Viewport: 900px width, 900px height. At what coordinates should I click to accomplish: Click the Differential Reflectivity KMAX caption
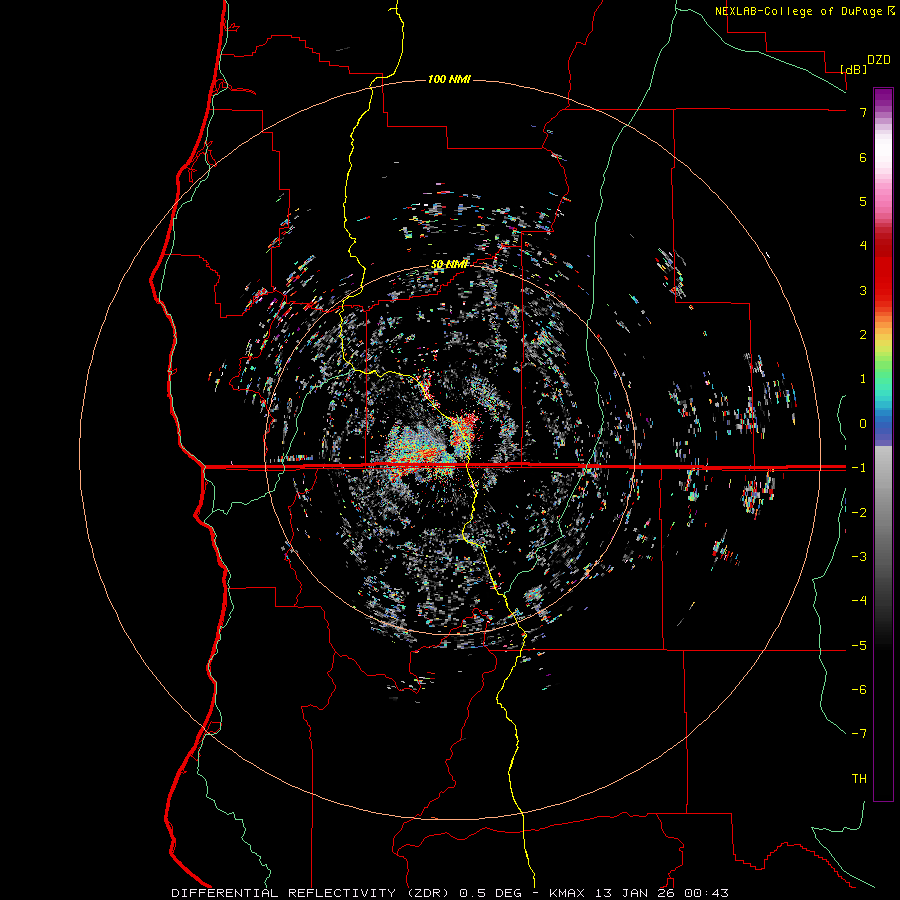coord(450,893)
